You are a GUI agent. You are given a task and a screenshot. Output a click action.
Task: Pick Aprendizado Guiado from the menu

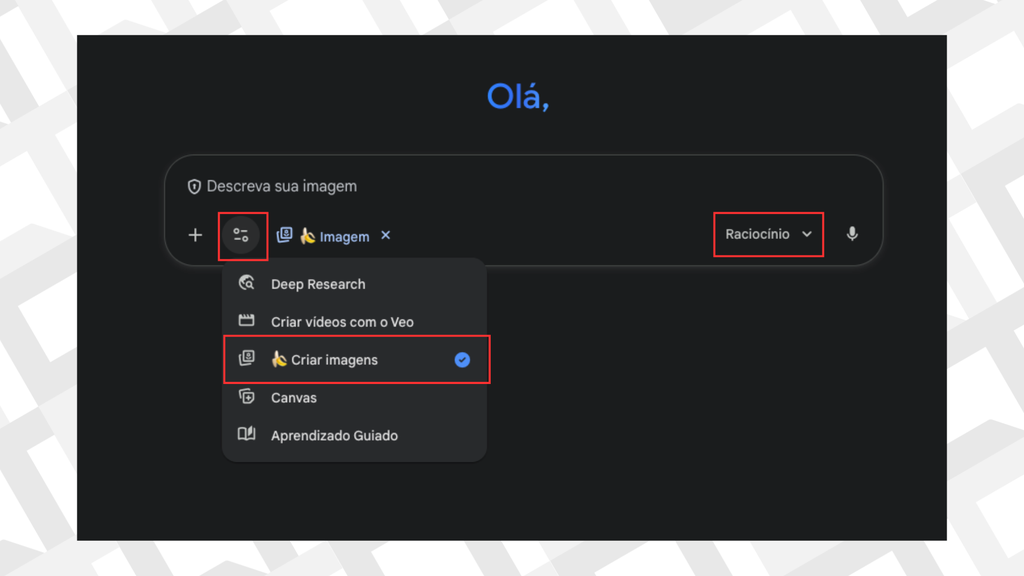click(334, 436)
